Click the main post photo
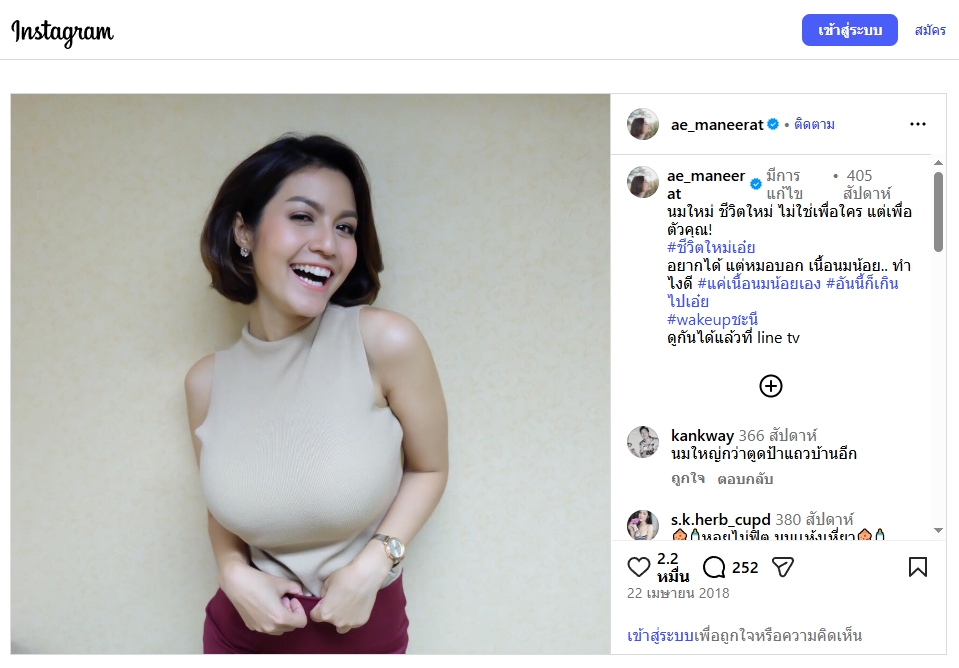Viewport: 959px width, 668px height. [x=310, y=374]
